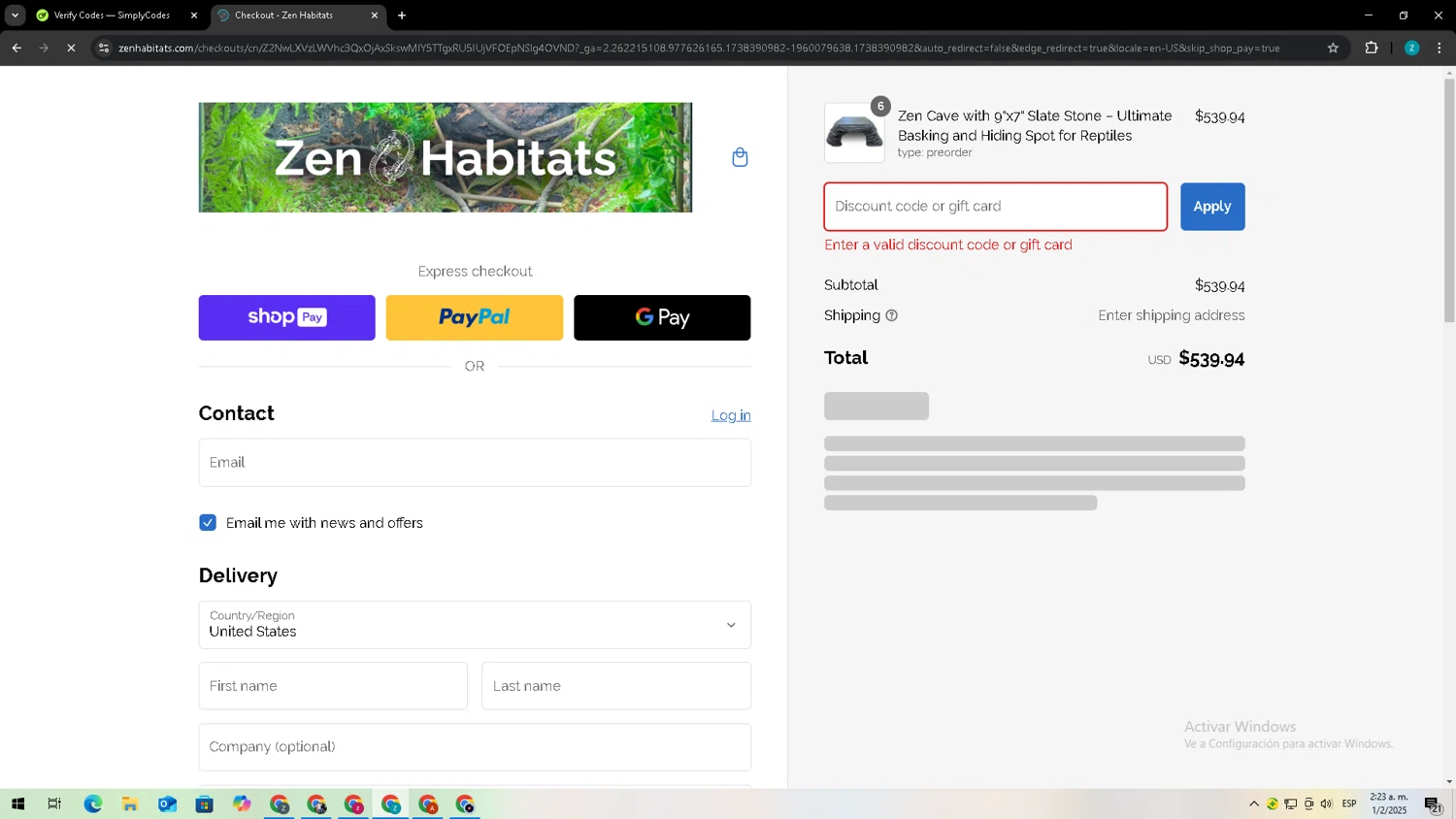Focus the Company (optional) field
Image resolution: width=1456 pixels, height=819 pixels.
point(475,747)
